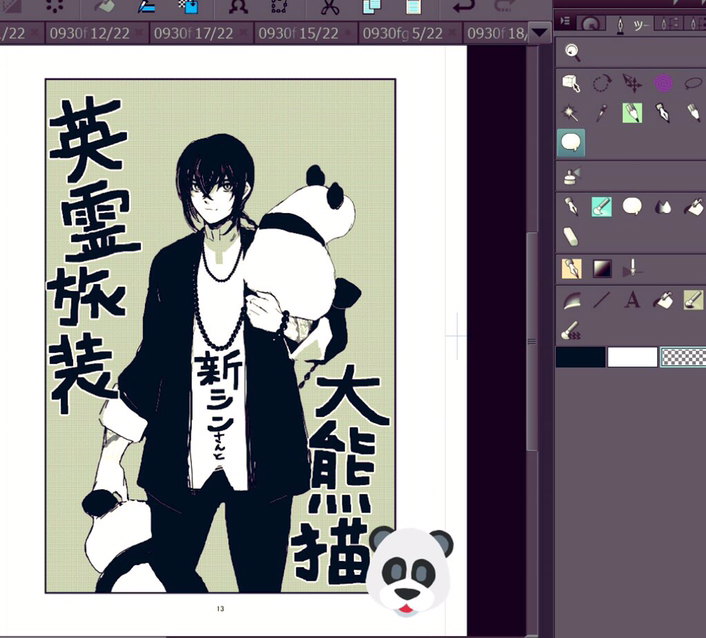Click the greyed Redo arrow
The width and height of the screenshot is (706, 638).
(504, 6)
